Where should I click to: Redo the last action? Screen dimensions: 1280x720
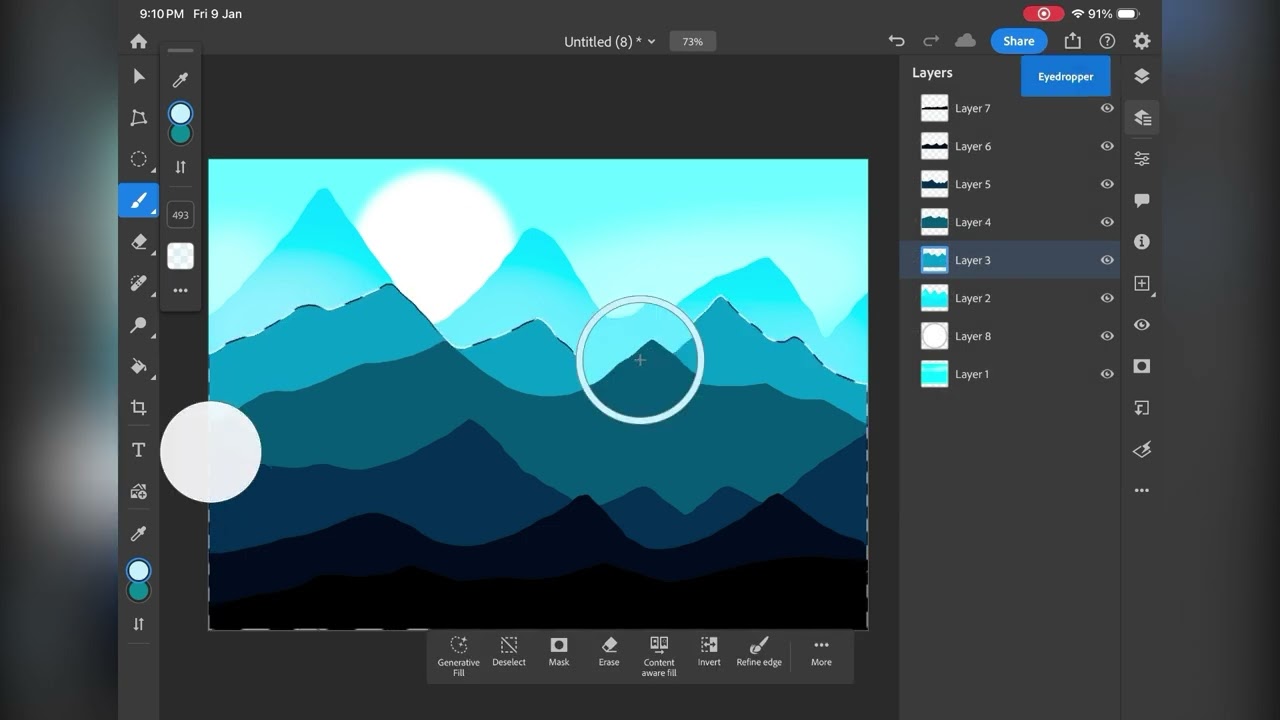coord(931,41)
